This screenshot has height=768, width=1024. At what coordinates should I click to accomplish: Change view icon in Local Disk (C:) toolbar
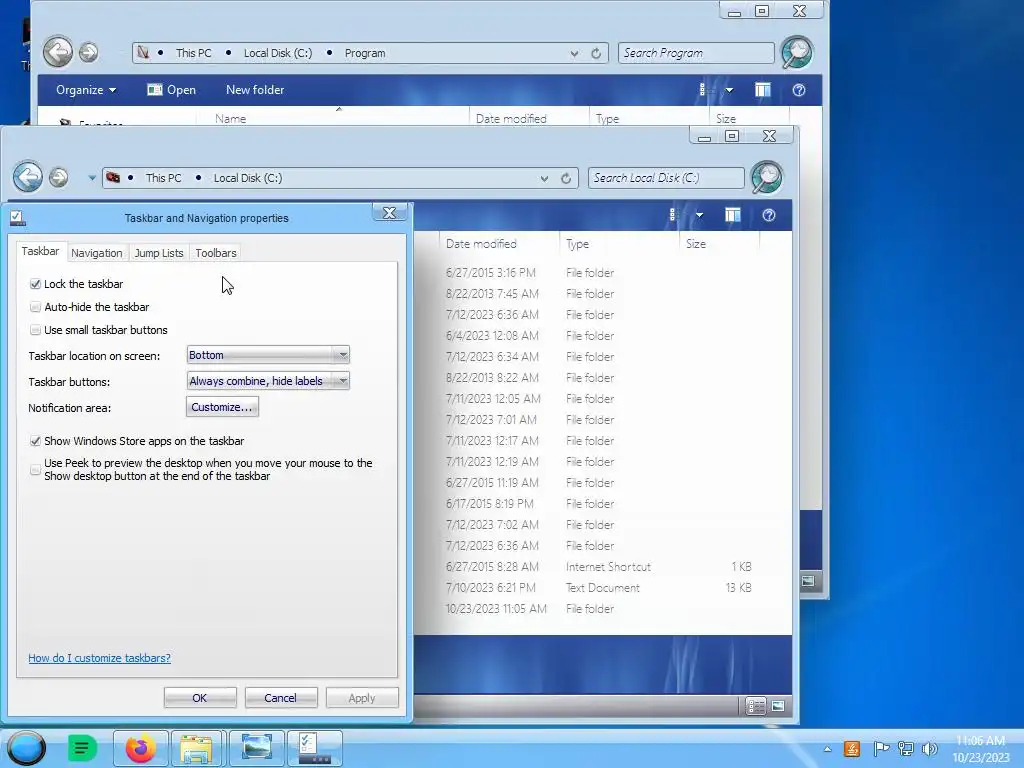click(675, 215)
